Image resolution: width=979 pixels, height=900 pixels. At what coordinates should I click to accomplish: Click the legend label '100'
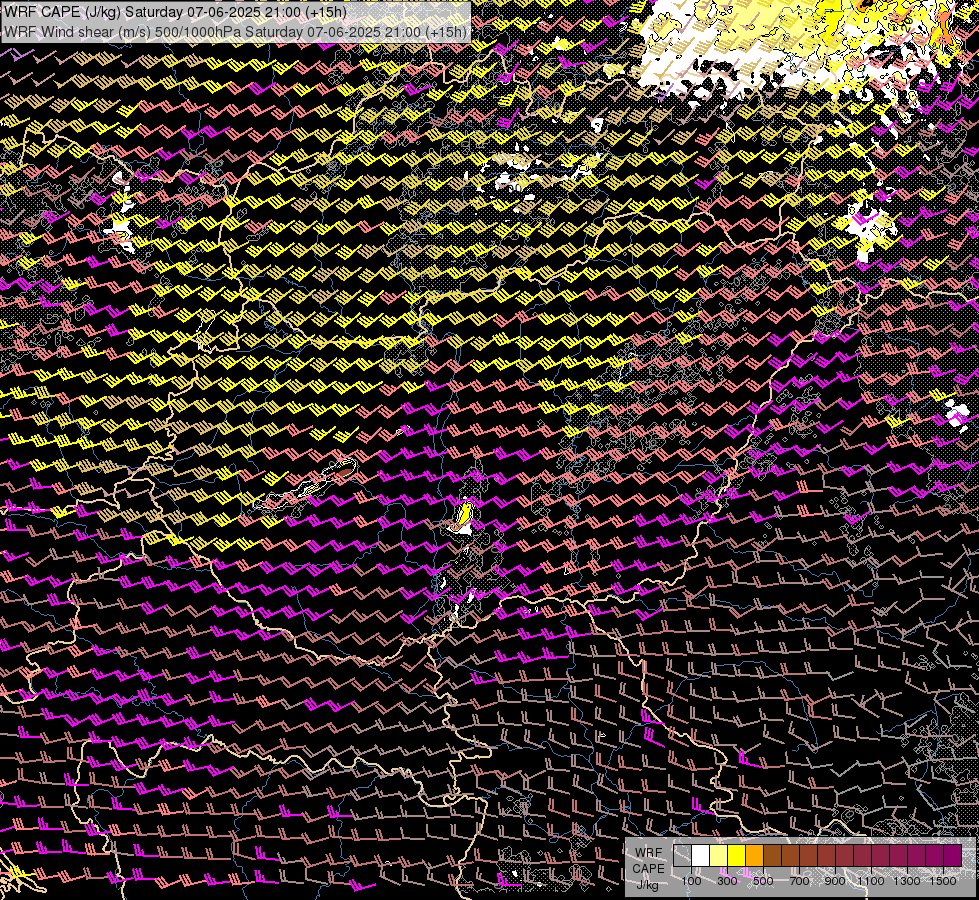point(691,881)
